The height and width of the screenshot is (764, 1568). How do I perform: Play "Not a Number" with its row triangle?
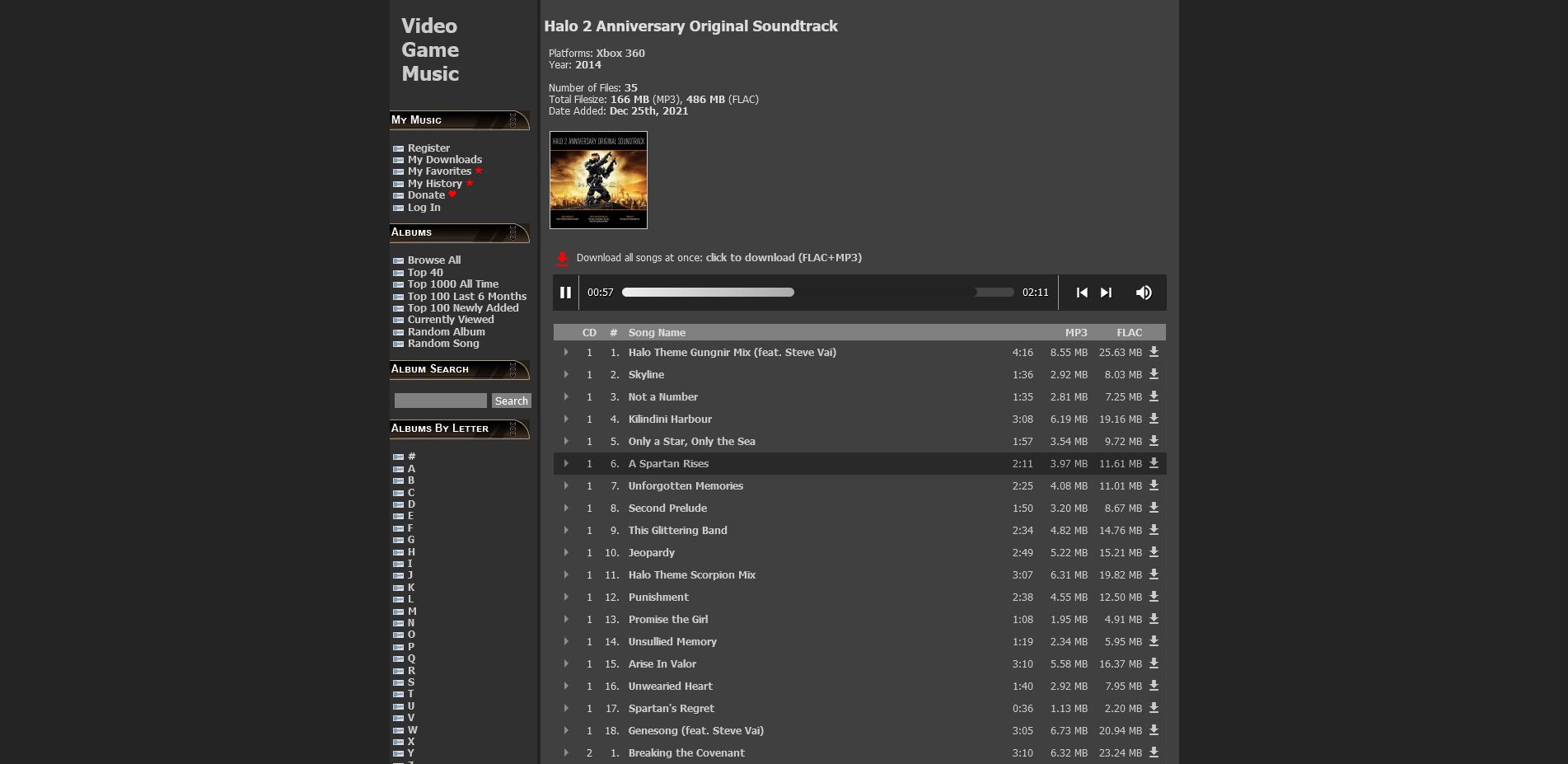[566, 396]
